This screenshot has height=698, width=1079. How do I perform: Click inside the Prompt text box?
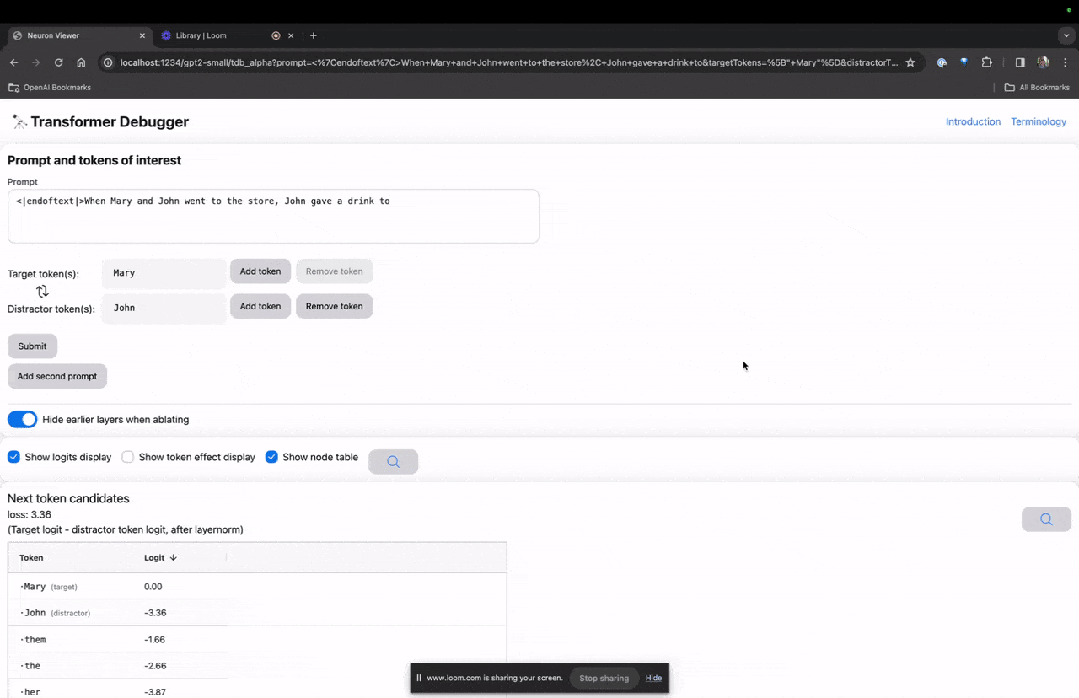click(x=274, y=215)
